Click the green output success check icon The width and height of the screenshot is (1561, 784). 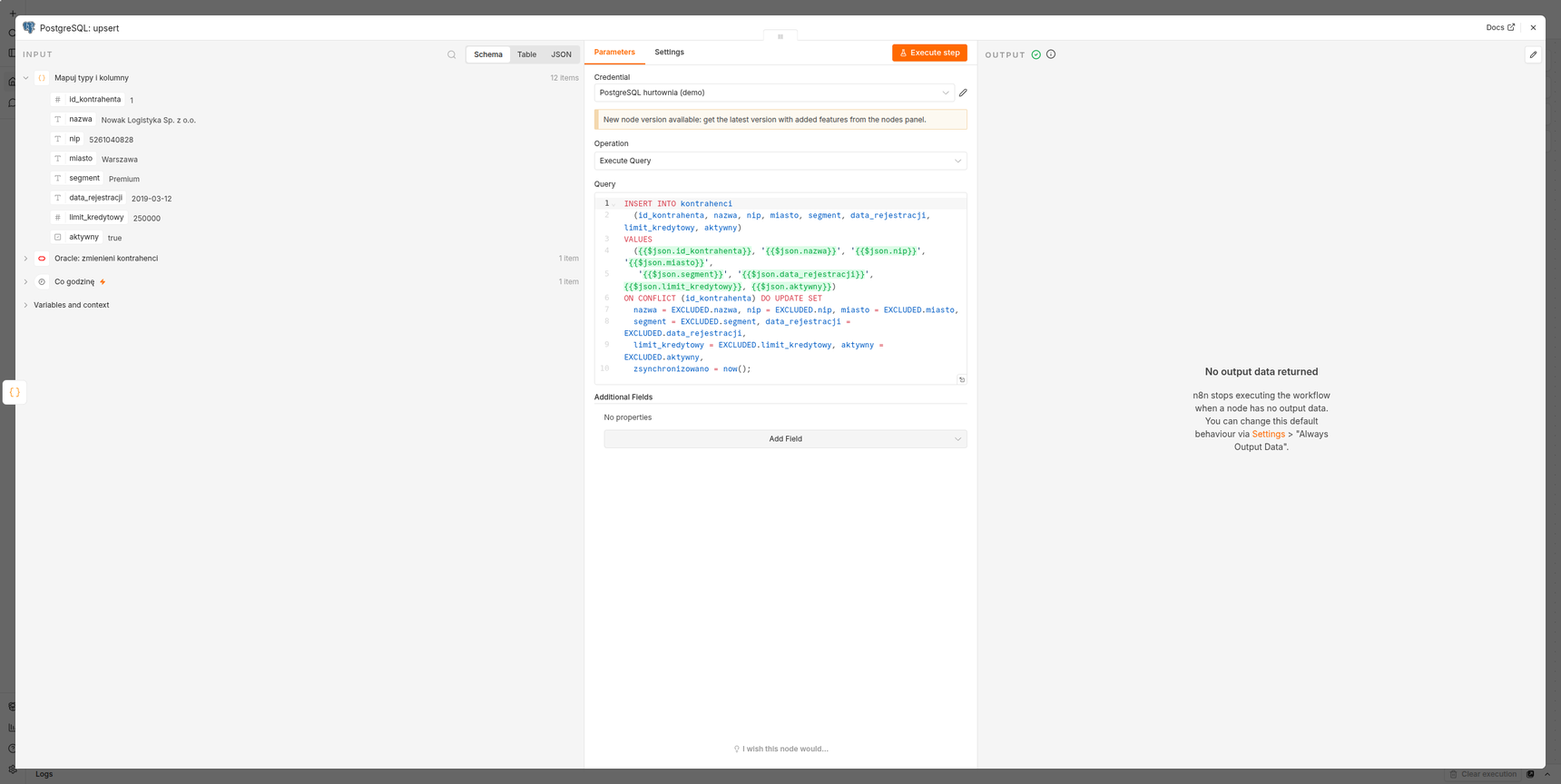pyautogui.click(x=1036, y=54)
